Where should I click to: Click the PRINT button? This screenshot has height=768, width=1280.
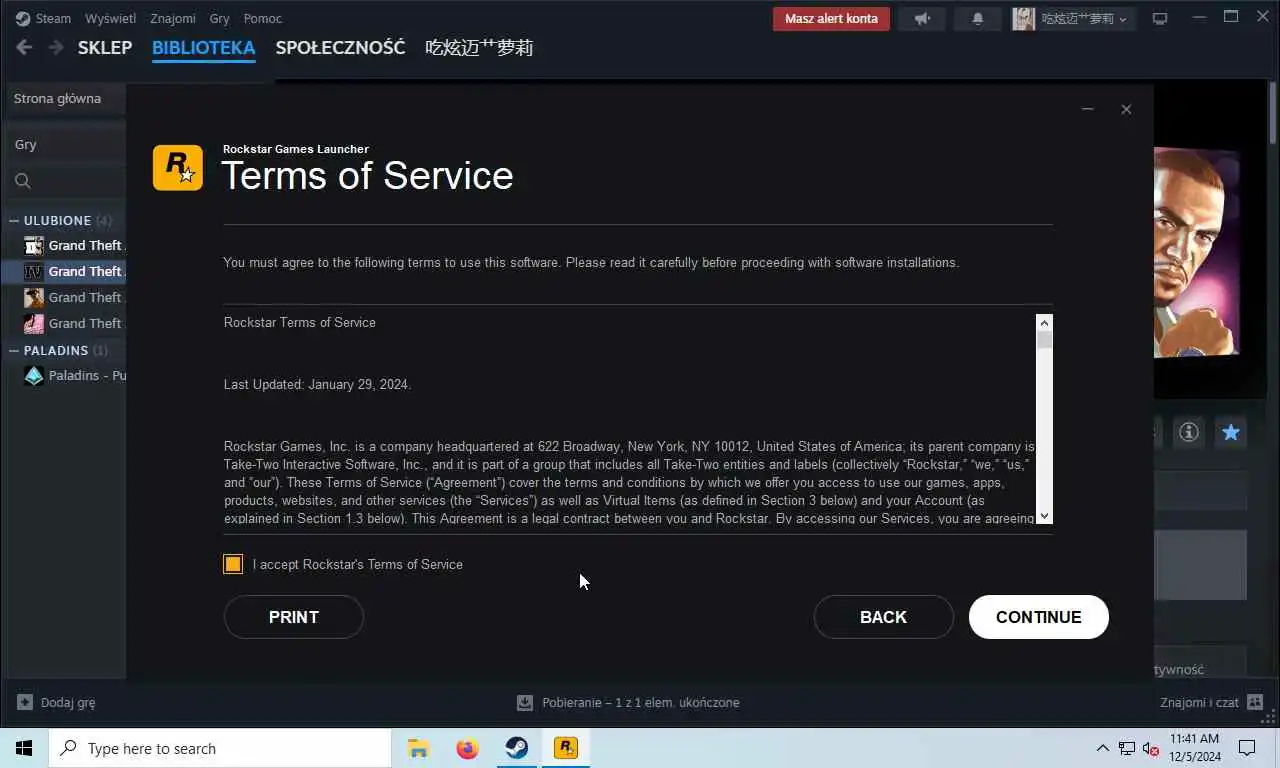(294, 617)
